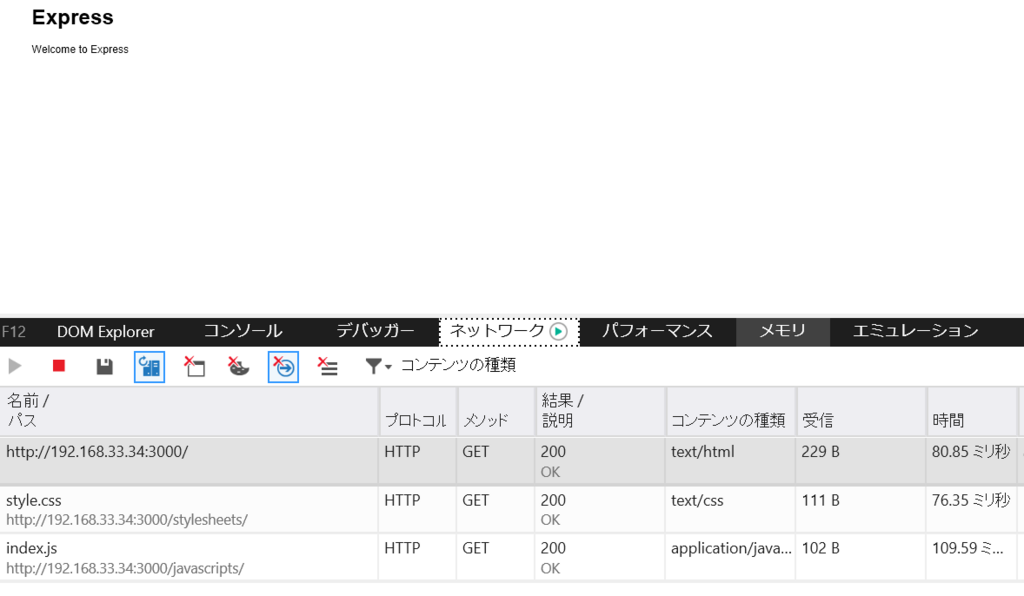Switch to the デバッガー tab

pos(375,332)
